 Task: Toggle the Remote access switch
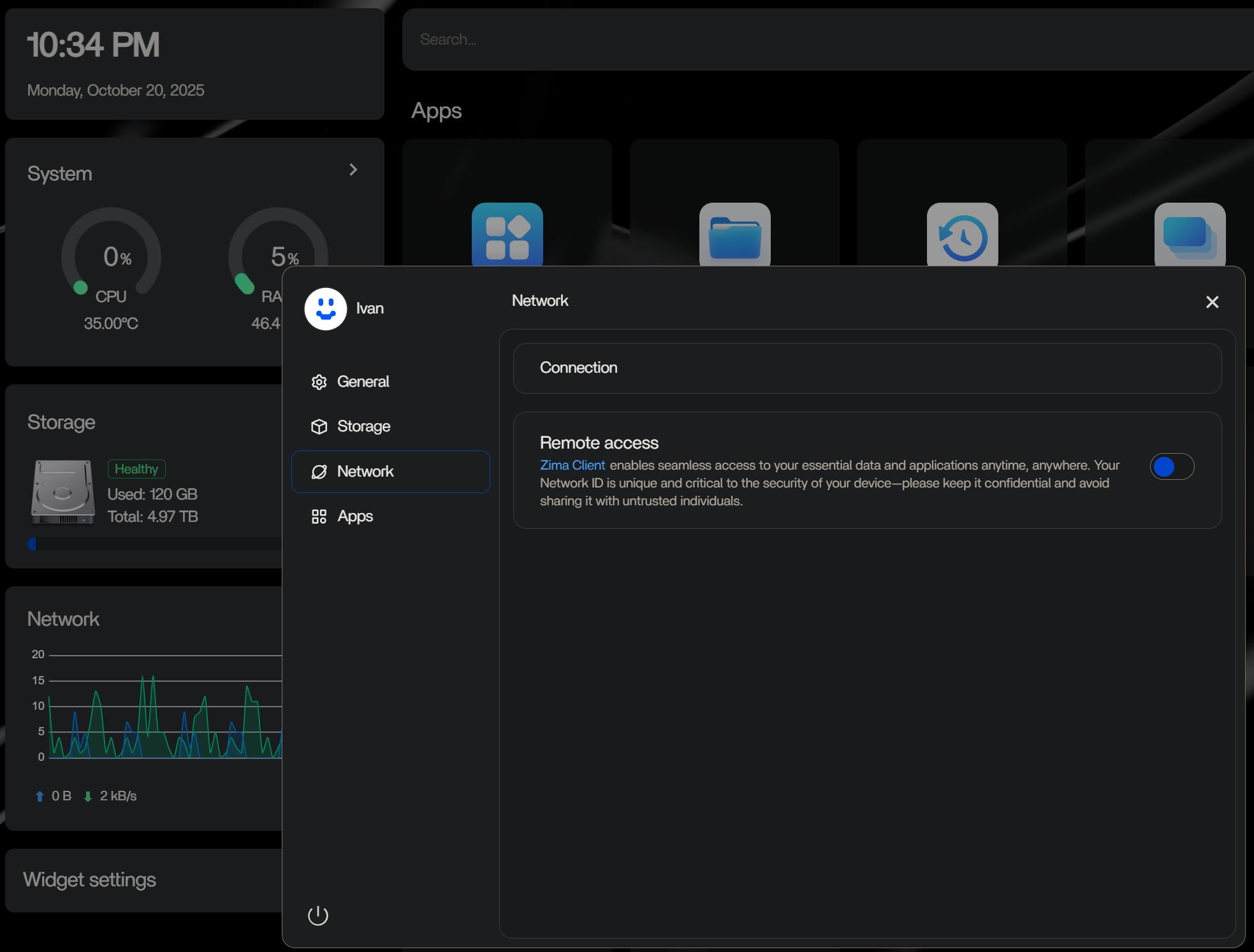click(x=1172, y=466)
